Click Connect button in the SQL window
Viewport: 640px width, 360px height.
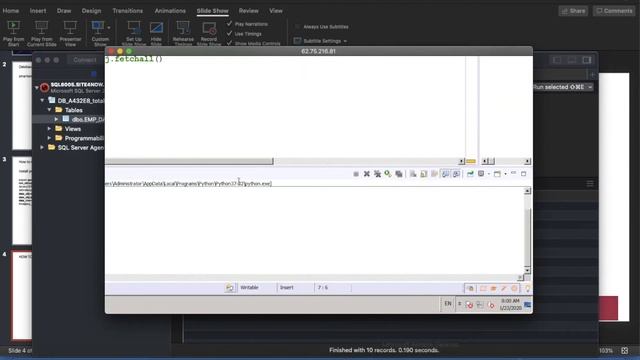[x=84, y=60]
